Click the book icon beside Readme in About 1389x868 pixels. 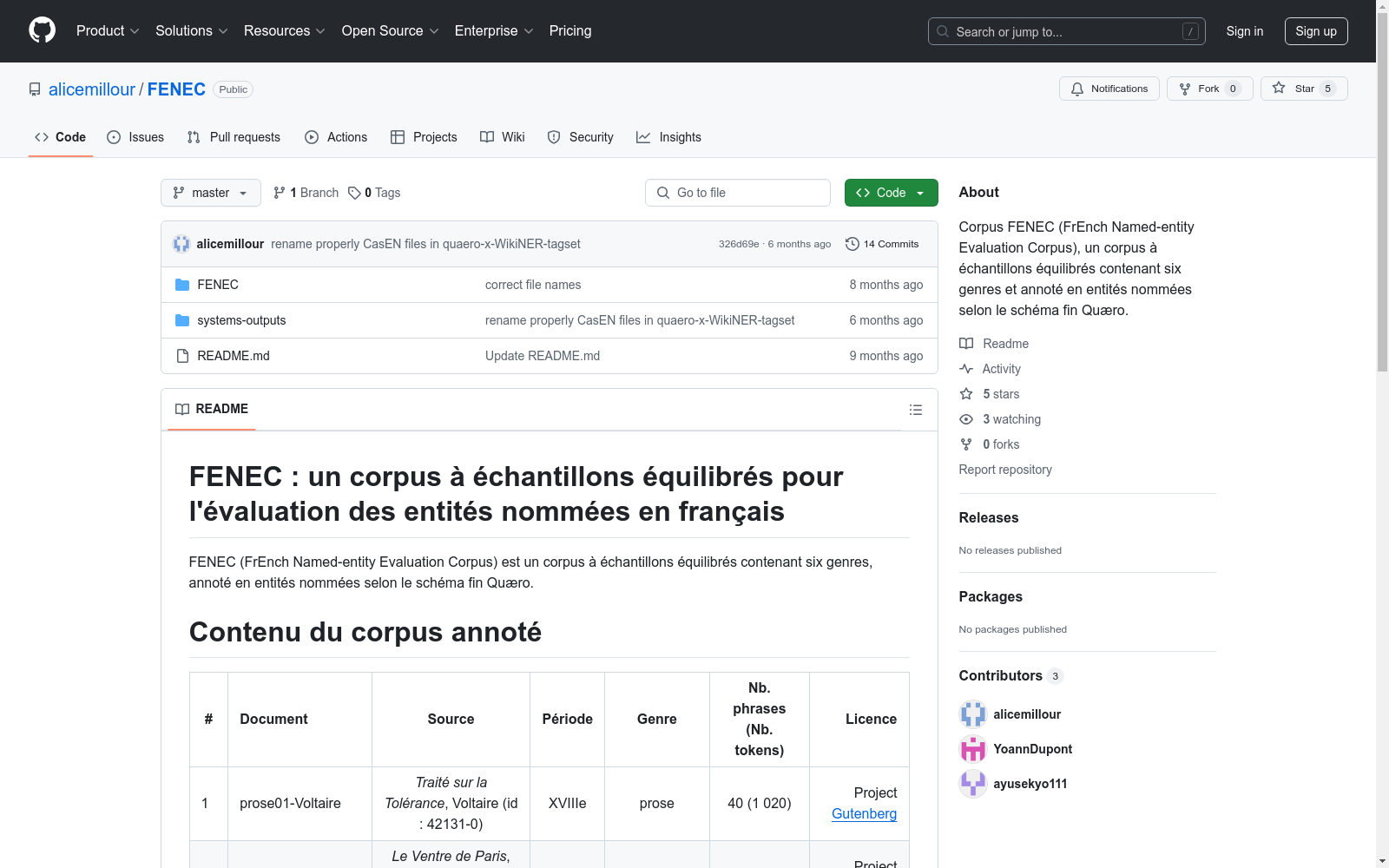[966, 344]
